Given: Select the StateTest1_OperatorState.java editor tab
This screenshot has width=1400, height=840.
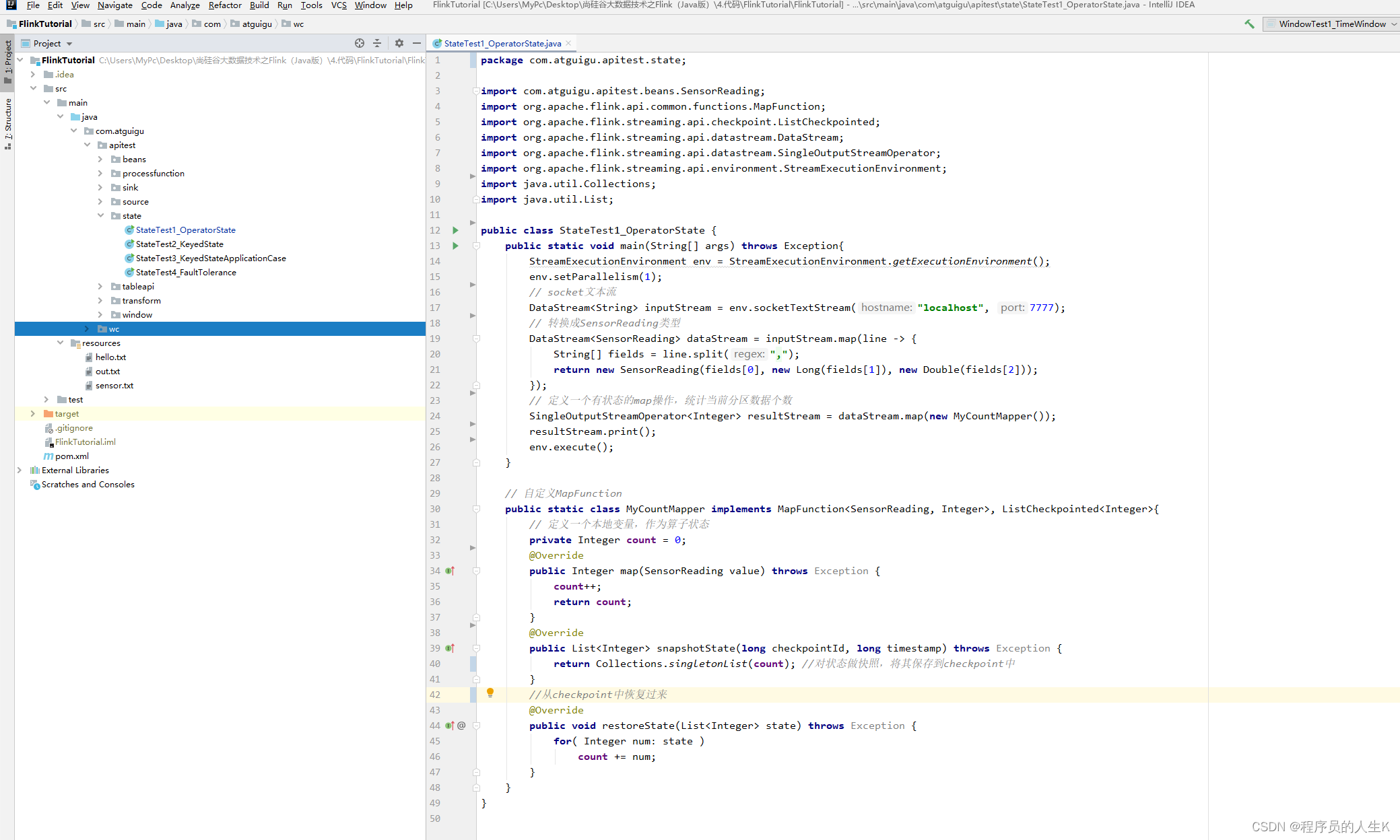Looking at the screenshot, I should (x=502, y=43).
